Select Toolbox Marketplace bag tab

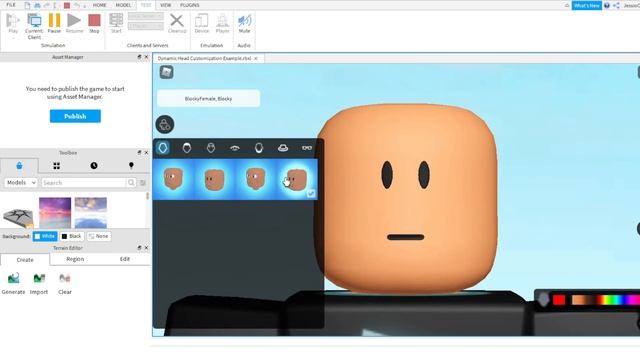(x=19, y=165)
